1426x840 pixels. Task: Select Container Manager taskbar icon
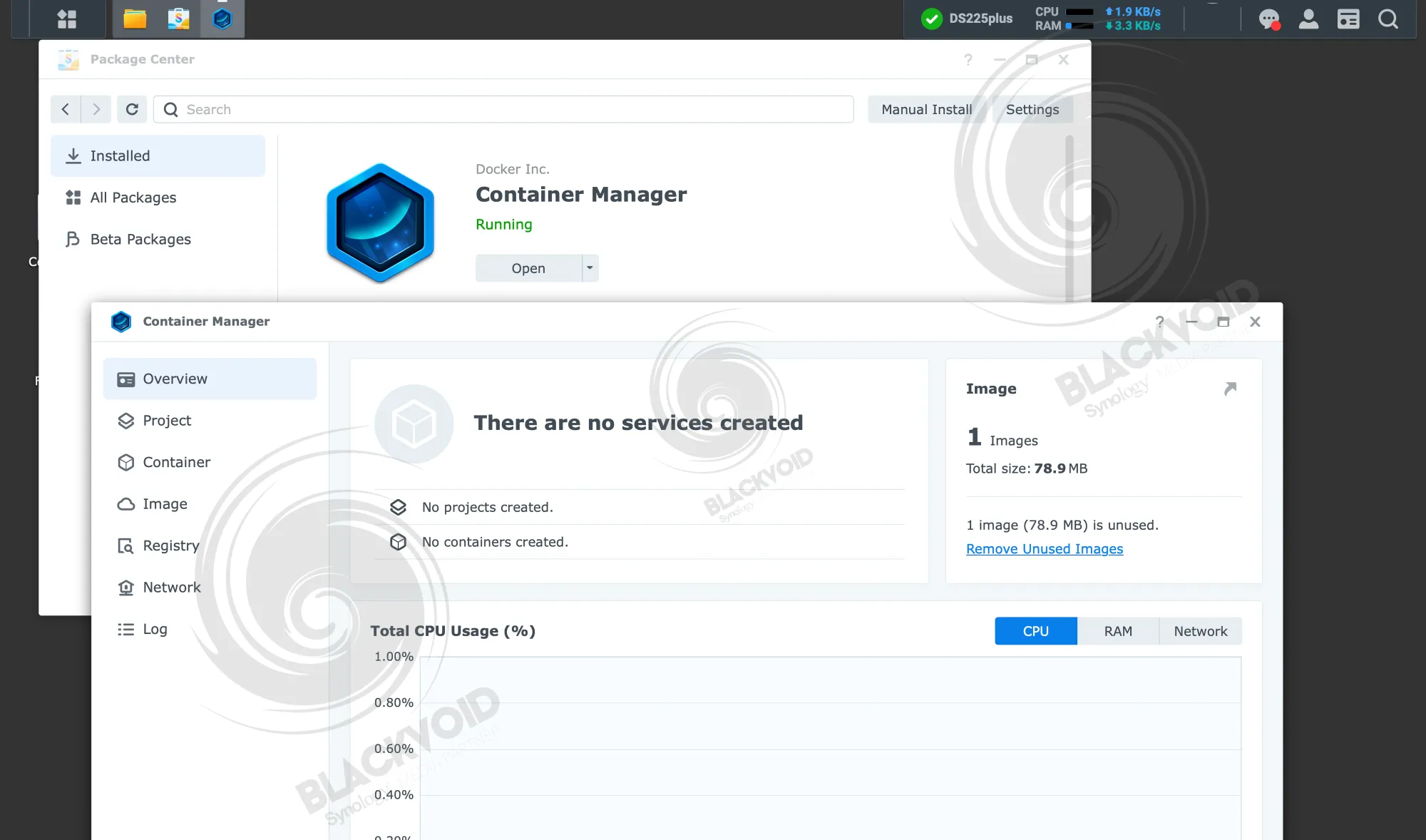222,19
